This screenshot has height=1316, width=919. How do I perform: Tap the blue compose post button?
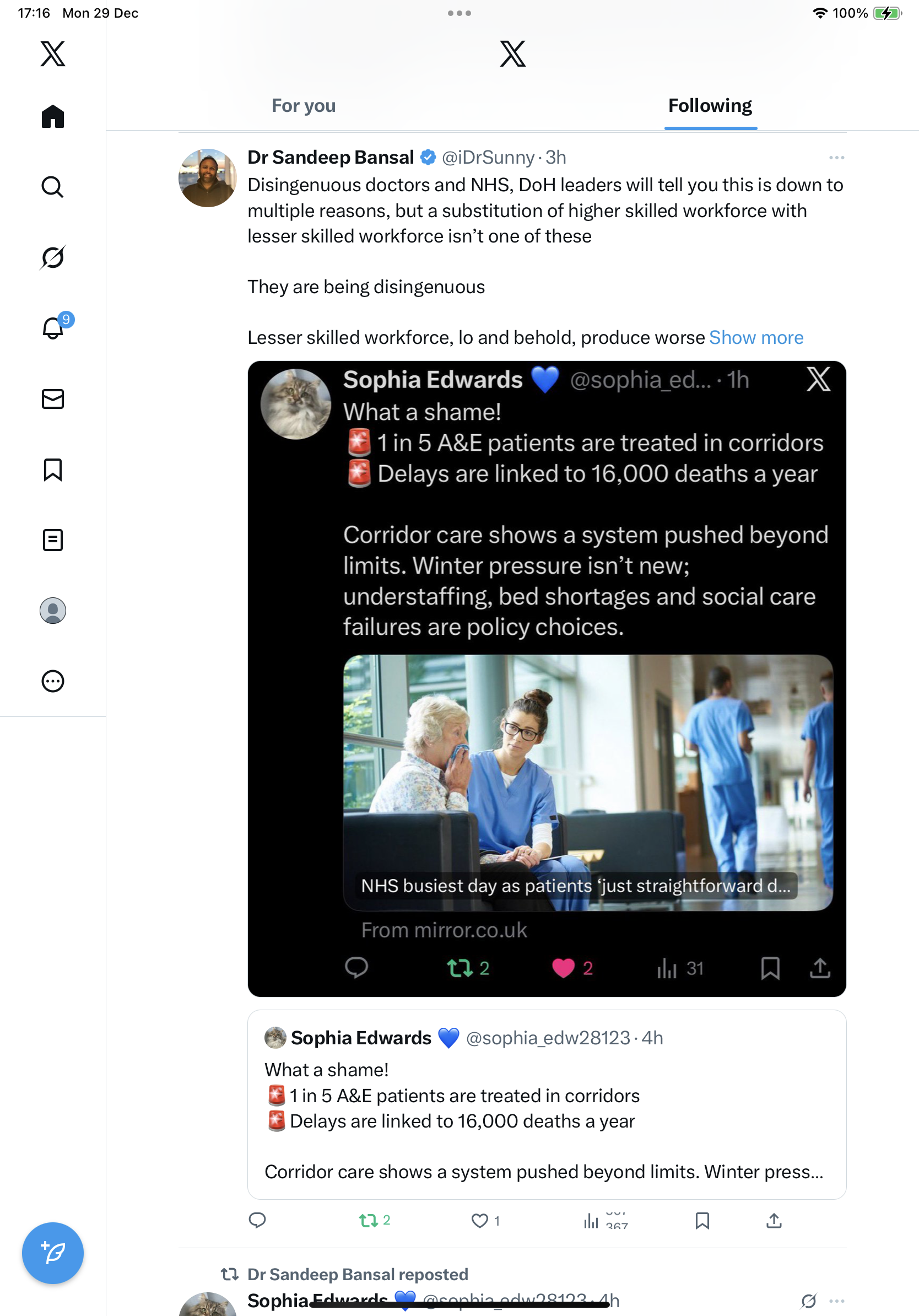[53, 1253]
